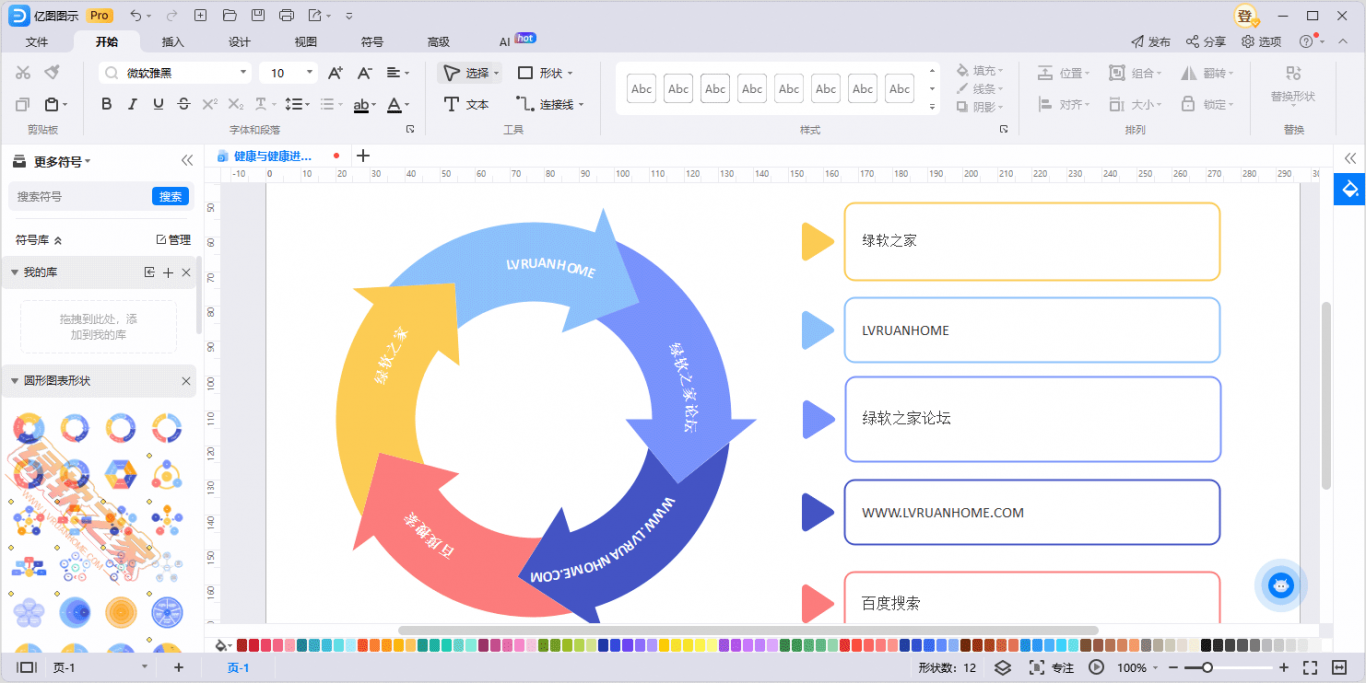Select the Text tool

click(x=466, y=104)
